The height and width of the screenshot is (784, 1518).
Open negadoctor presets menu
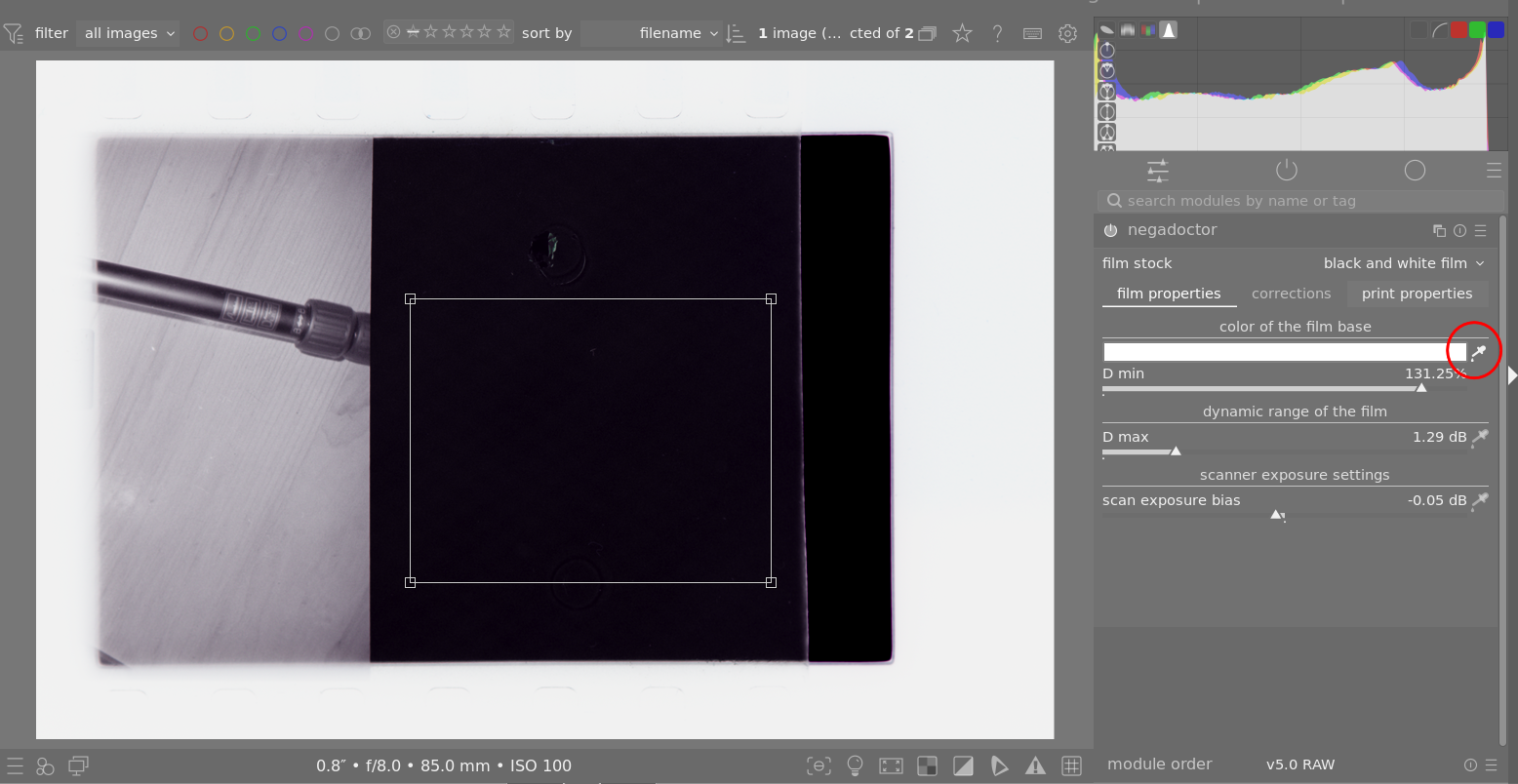coord(1480,231)
